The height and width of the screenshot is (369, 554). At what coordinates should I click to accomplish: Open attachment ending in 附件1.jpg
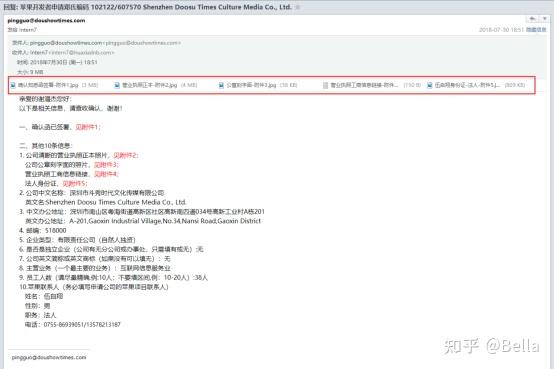(54, 85)
